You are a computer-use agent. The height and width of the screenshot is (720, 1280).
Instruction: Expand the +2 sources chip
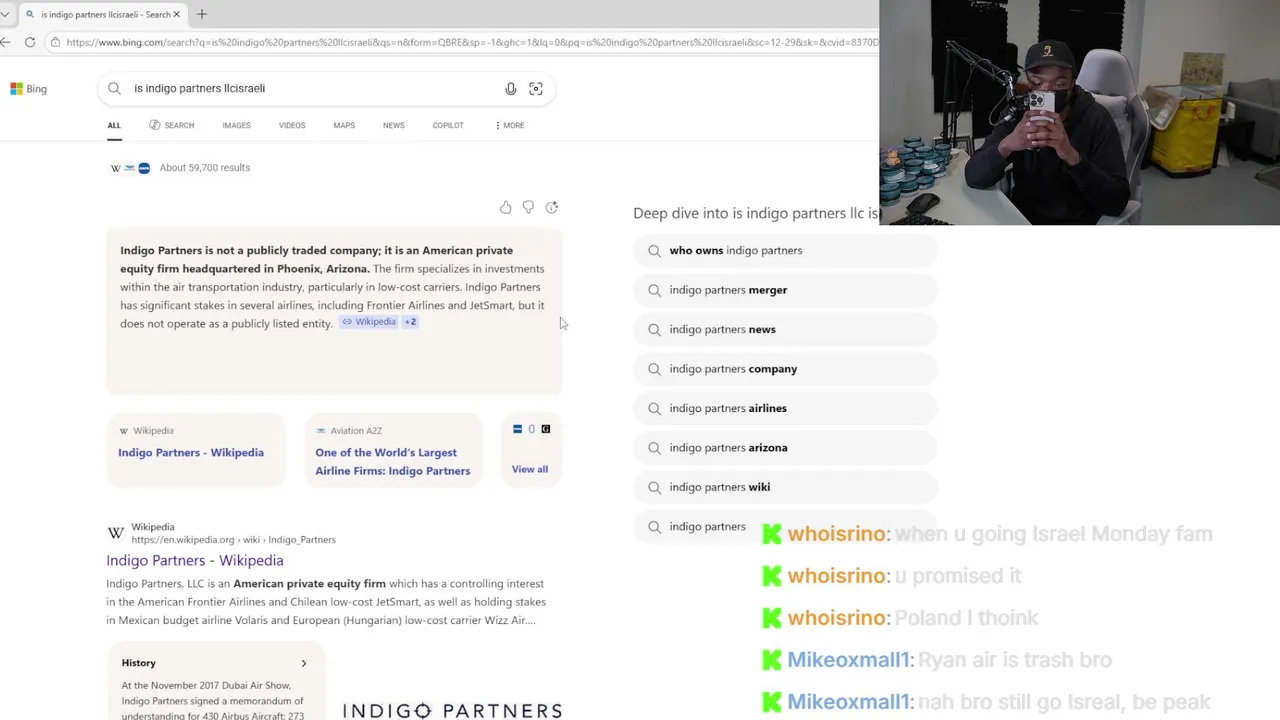coord(410,322)
